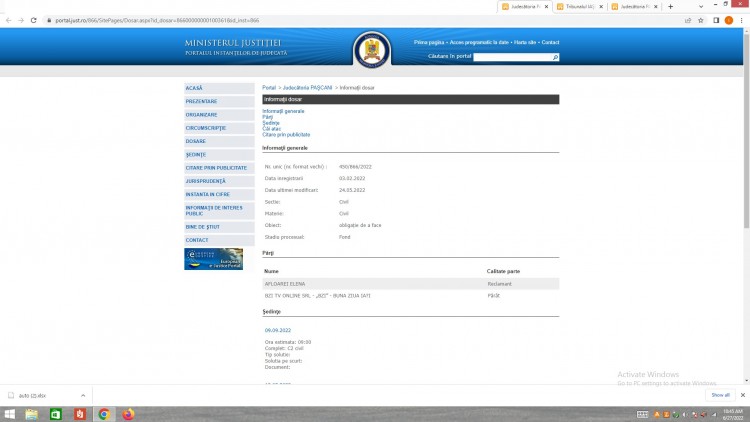Expand options arrow for auto (2).xlsx download
750x422 pixels.
coord(84,395)
